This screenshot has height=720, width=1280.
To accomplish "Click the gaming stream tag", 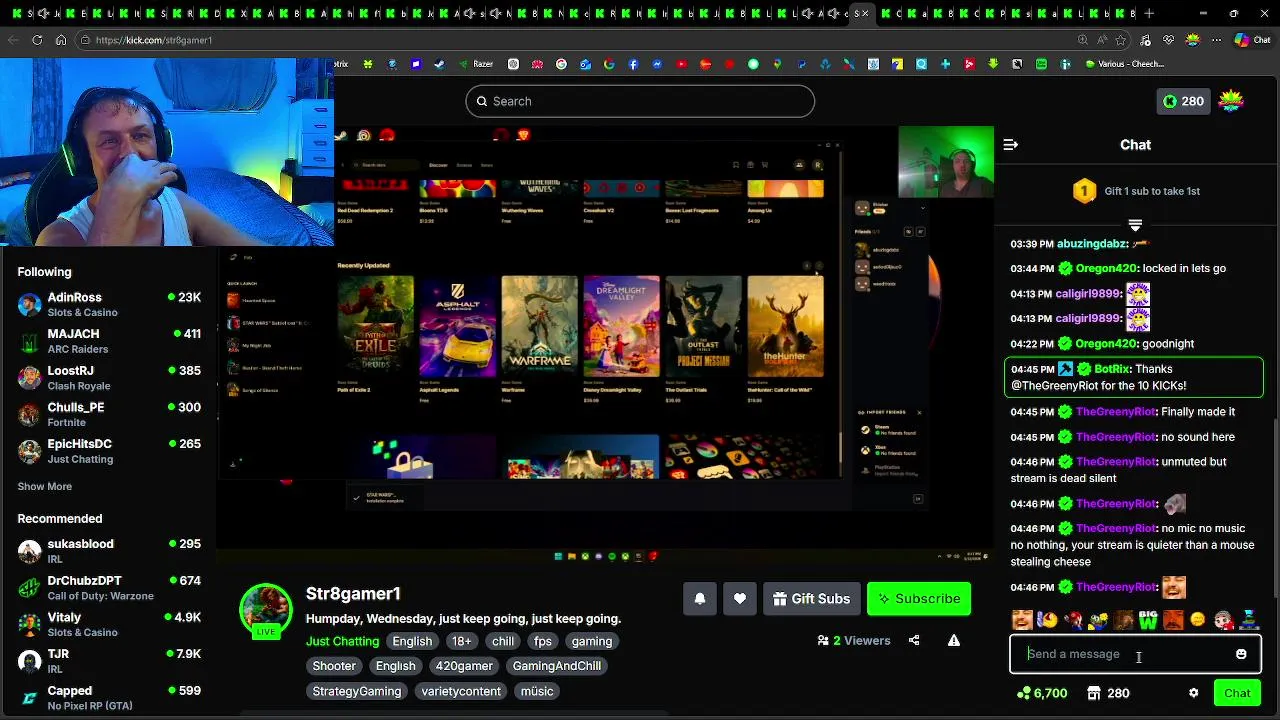I will coord(592,641).
